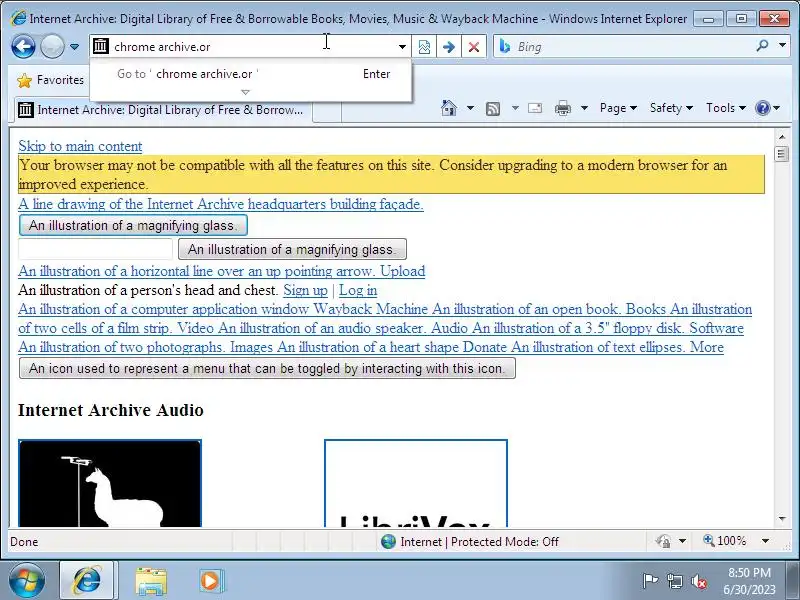Open the Home button dropdown arrow
800x600 pixels.
(x=470, y=108)
